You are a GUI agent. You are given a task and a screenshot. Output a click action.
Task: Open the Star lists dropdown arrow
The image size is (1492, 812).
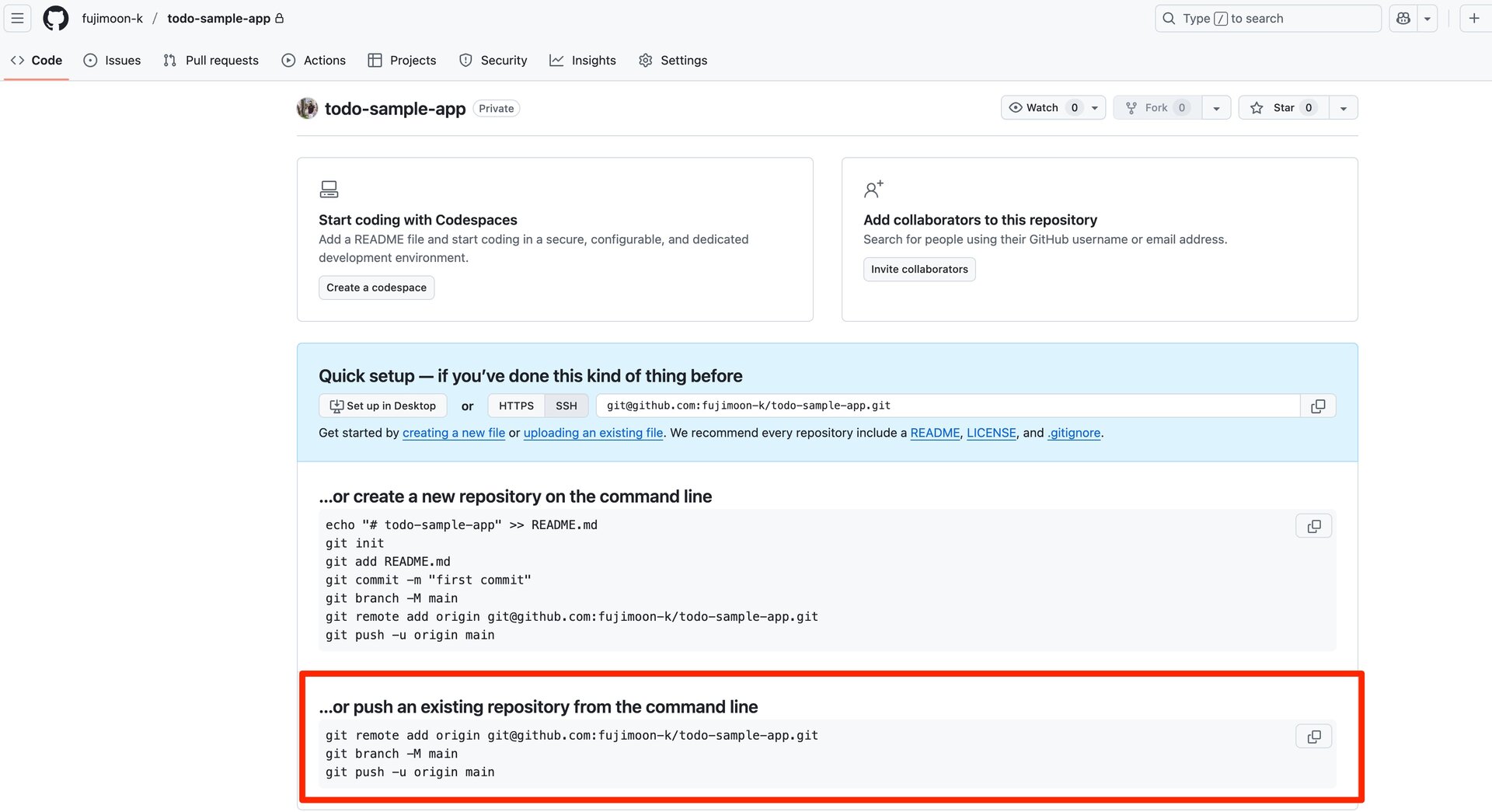(1344, 108)
